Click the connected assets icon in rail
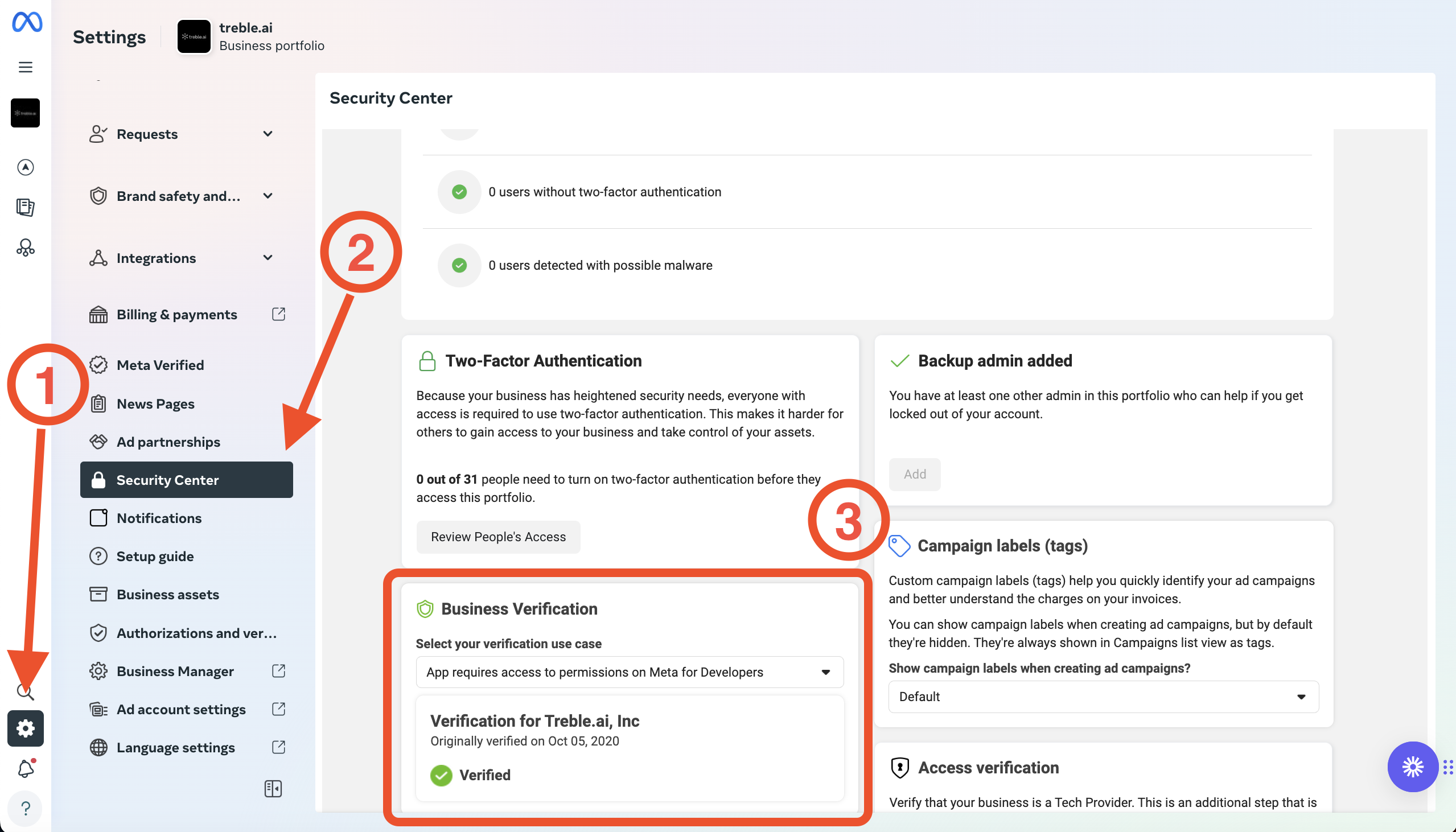The width and height of the screenshot is (1456, 832). [25, 248]
